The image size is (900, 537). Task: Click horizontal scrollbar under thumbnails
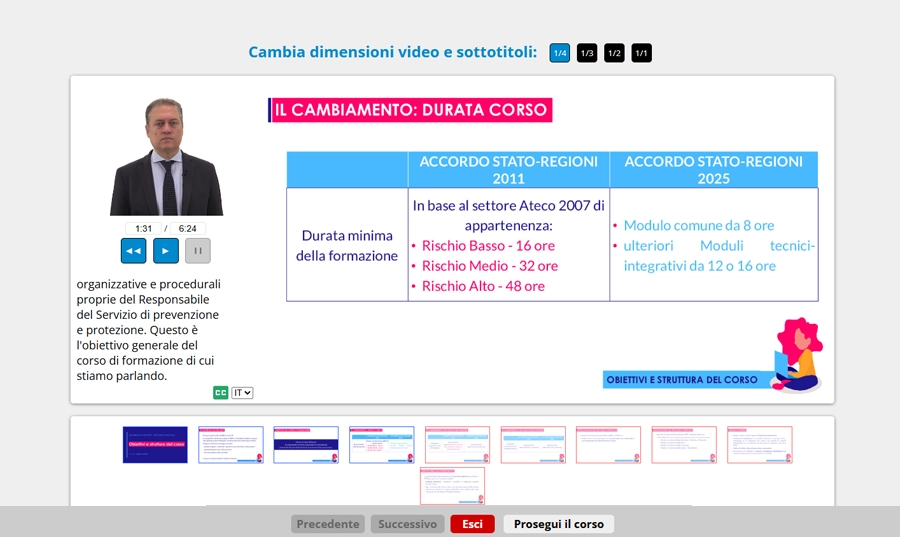[x=448, y=505]
